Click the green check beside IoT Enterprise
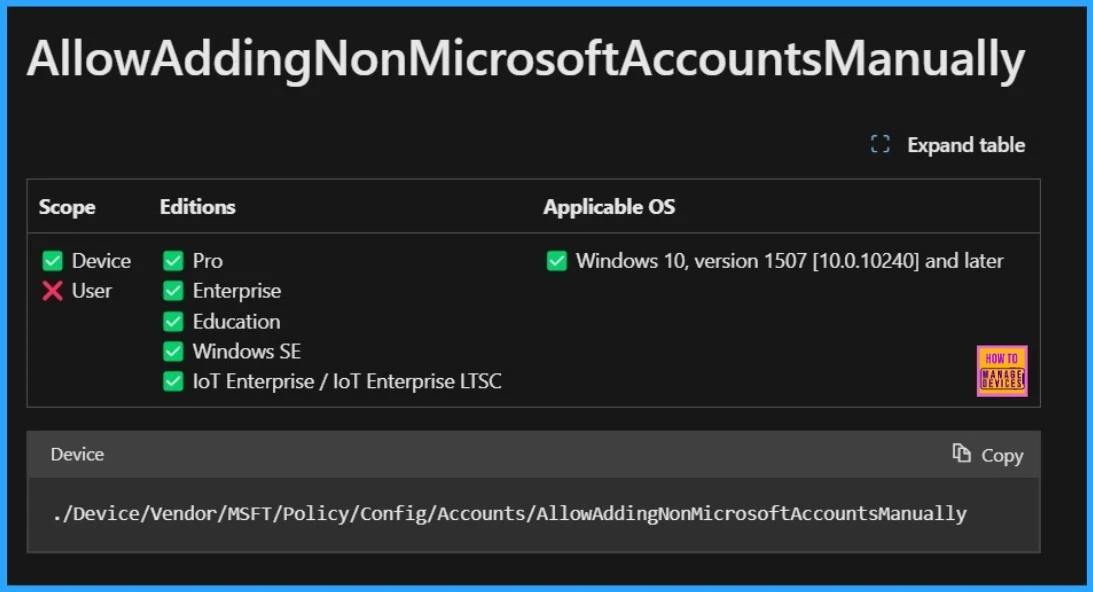The height and width of the screenshot is (592, 1093). click(174, 381)
